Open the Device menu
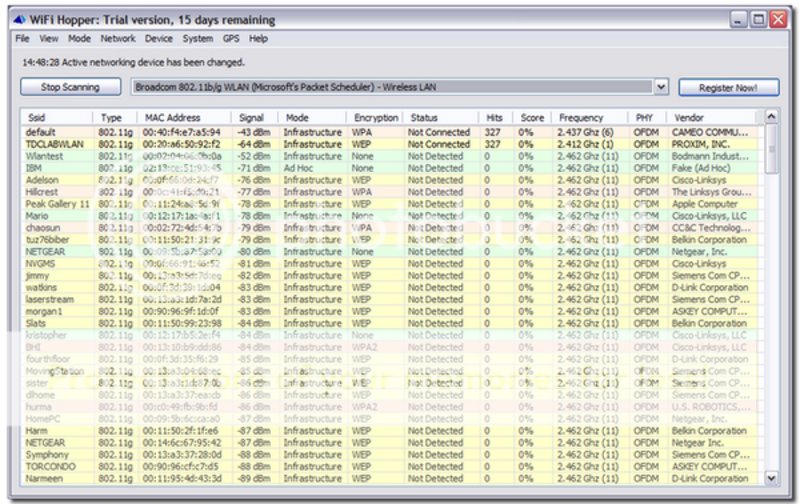Viewport: 800px width, 504px height. (159, 38)
